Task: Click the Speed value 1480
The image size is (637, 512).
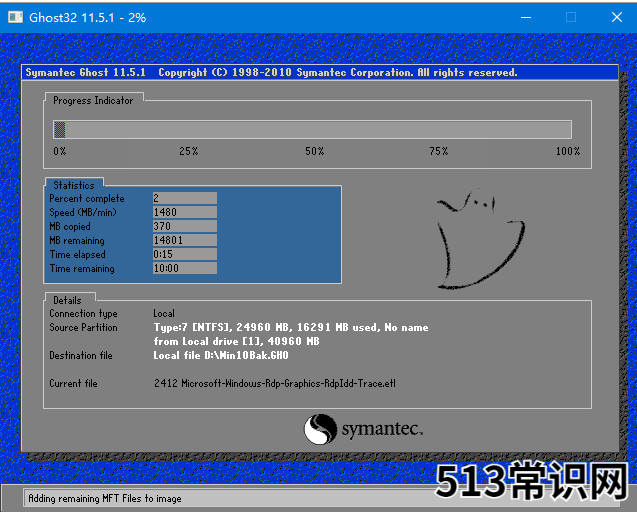Action: pos(185,212)
